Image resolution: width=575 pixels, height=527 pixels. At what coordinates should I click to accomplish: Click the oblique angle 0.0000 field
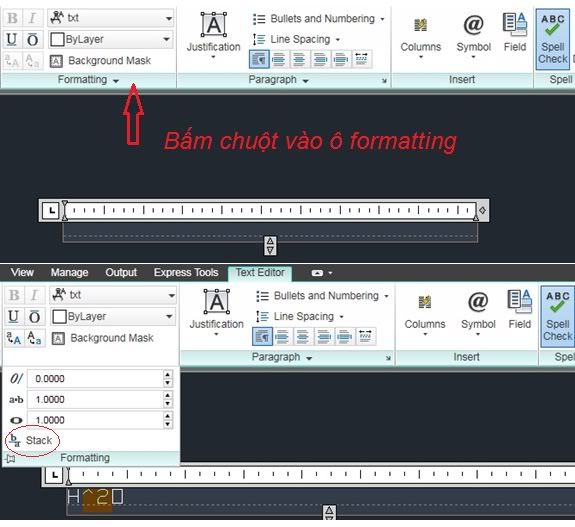coord(95,378)
